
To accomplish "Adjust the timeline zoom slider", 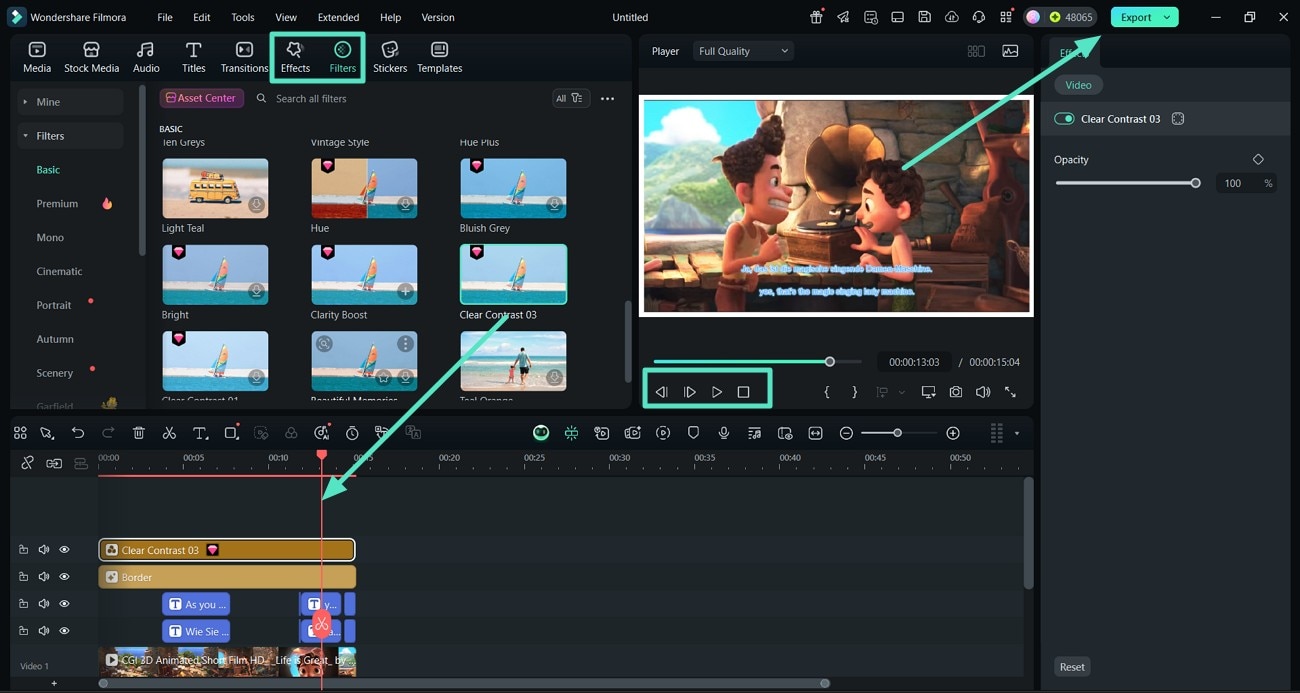I will point(897,433).
